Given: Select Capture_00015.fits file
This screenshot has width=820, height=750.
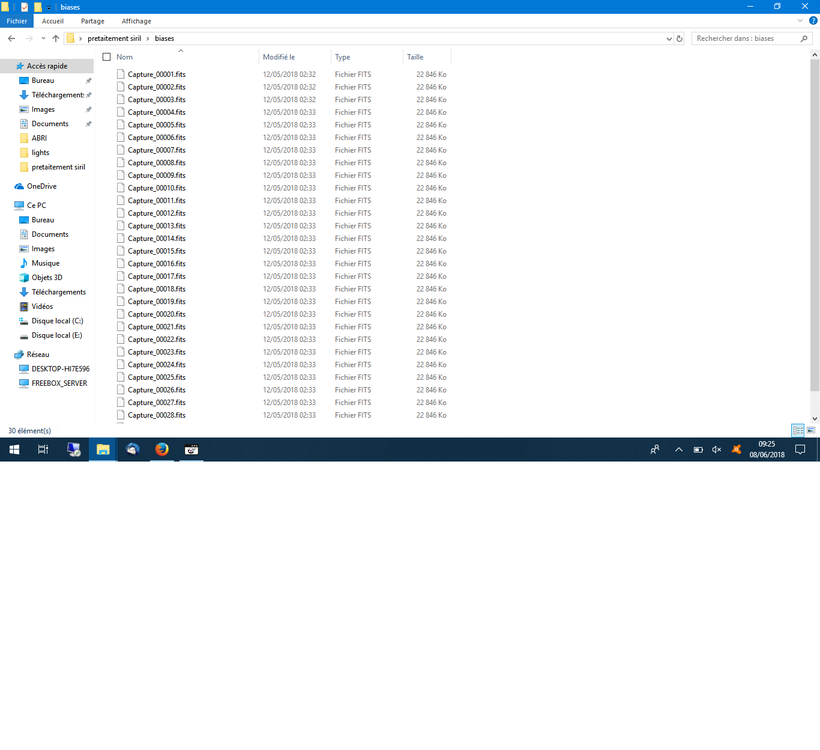Looking at the screenshot, I should coord(156,251).
